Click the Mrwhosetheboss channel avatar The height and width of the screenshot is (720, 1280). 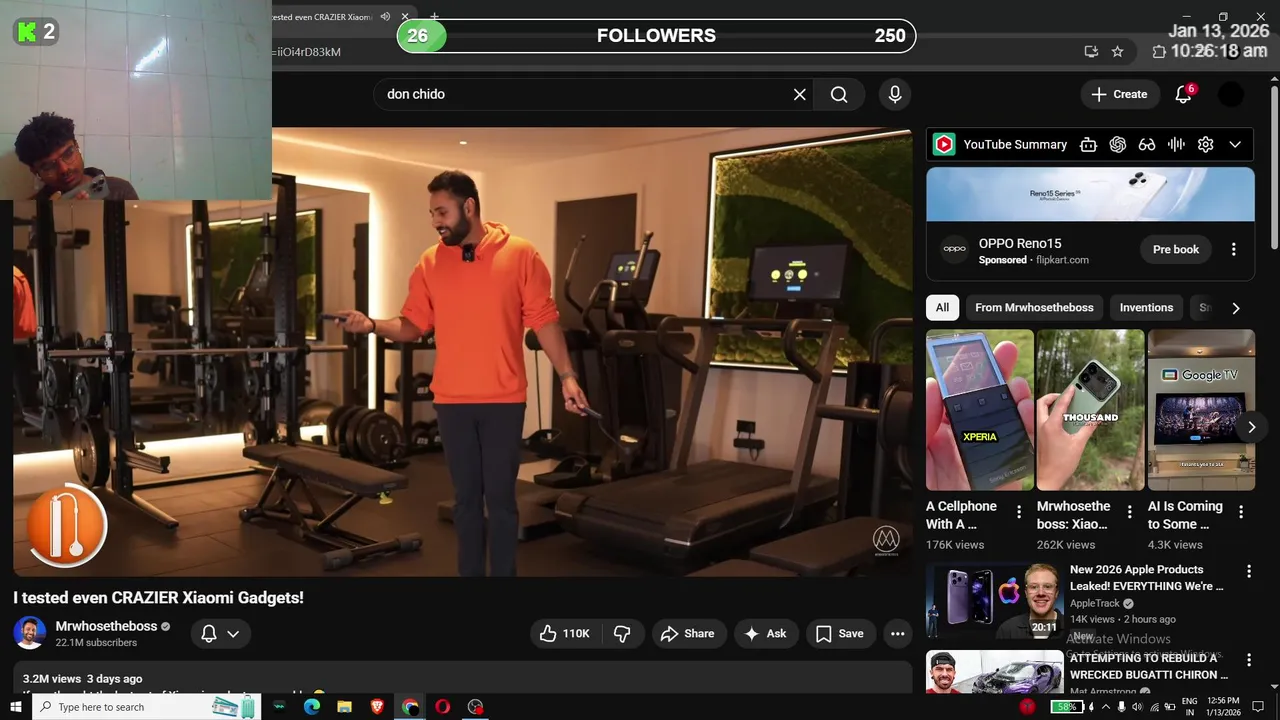(29, 633)
